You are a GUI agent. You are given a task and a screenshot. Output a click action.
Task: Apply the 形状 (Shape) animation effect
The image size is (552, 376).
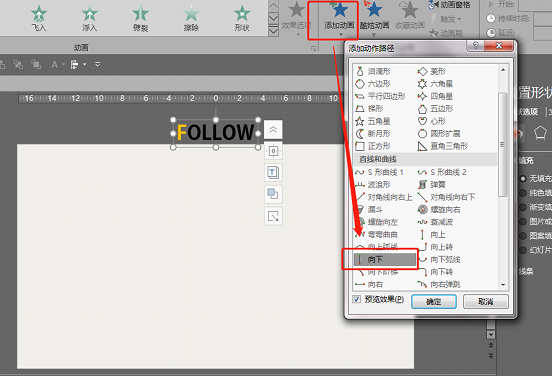[242, 18]
